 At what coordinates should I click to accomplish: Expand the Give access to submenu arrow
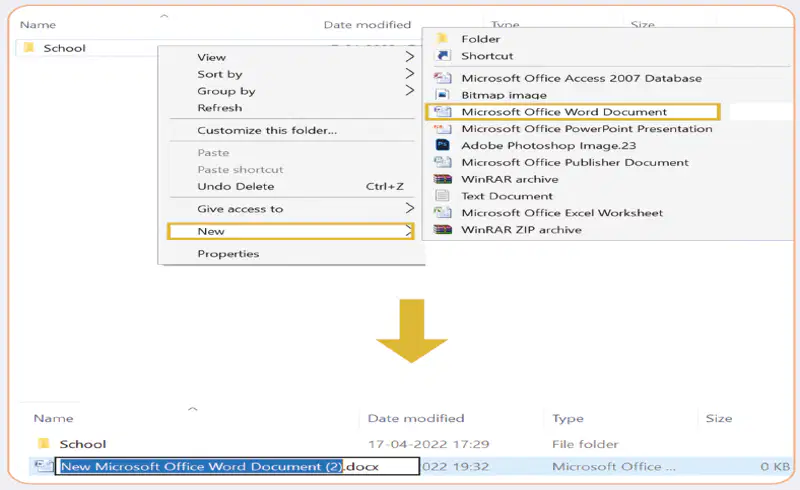(x=409, y=208)
